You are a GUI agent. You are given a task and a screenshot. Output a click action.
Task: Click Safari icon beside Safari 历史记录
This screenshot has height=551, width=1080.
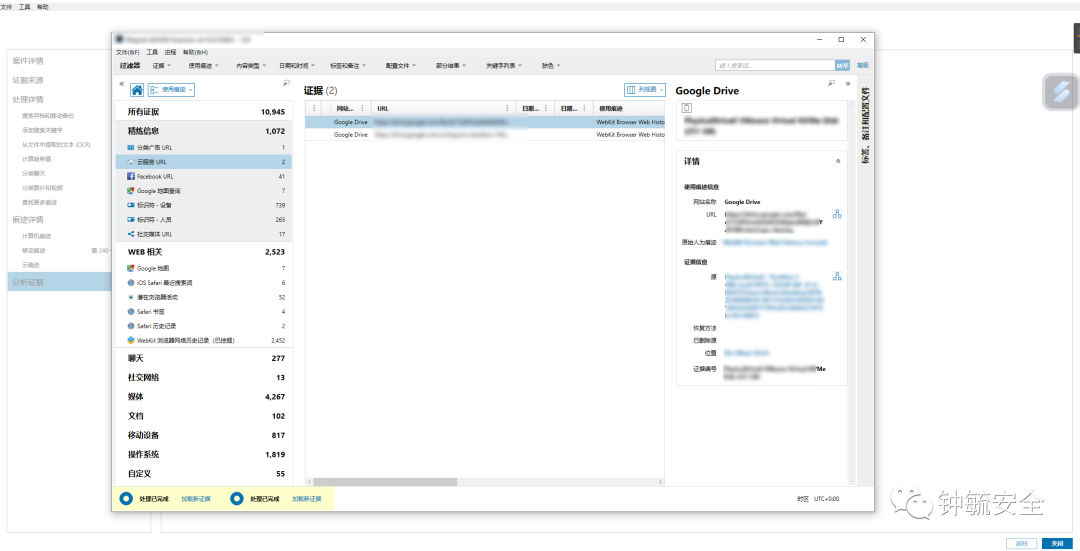point(131,326)
